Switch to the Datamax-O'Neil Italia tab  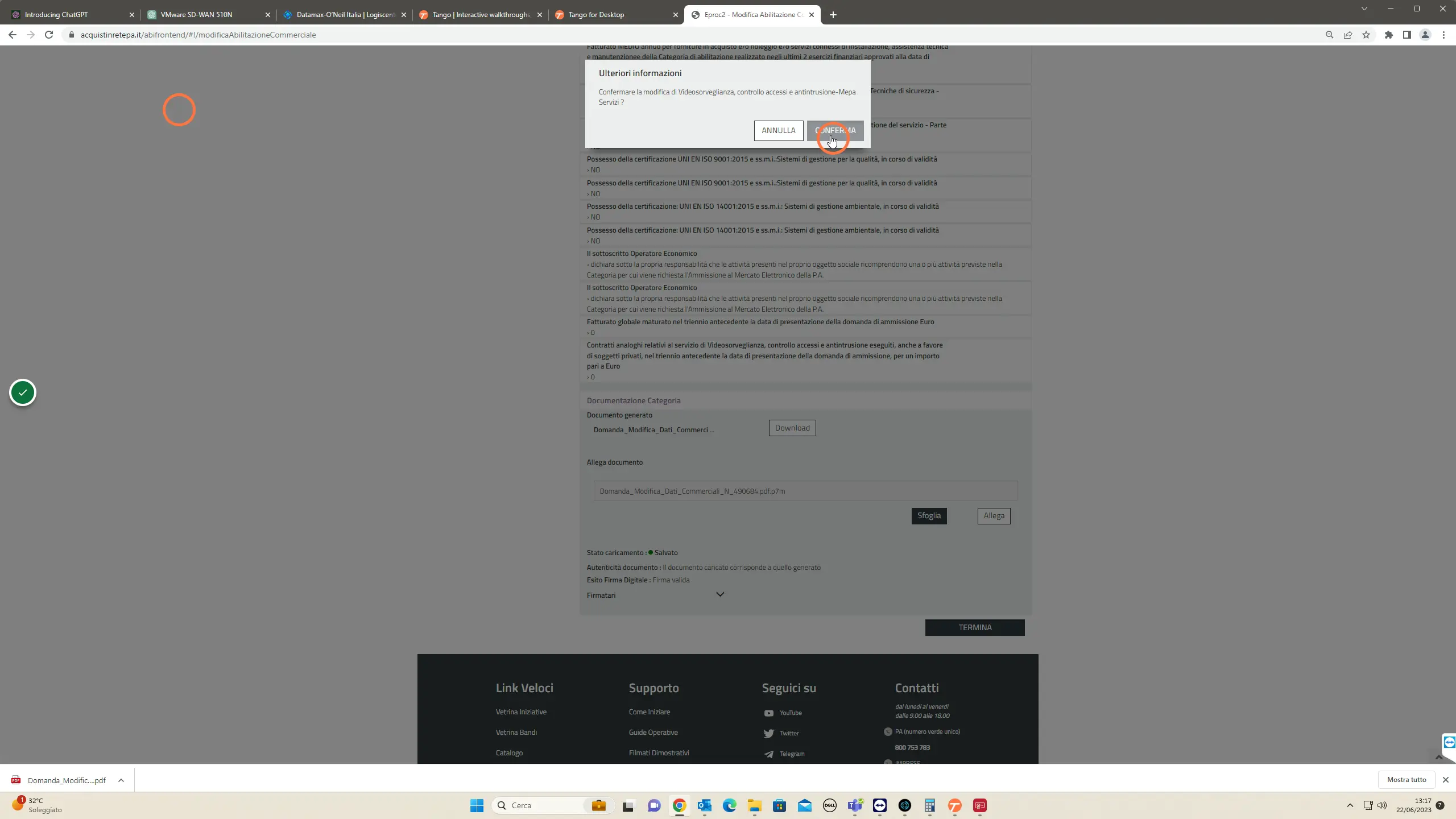tap(344, 15)
